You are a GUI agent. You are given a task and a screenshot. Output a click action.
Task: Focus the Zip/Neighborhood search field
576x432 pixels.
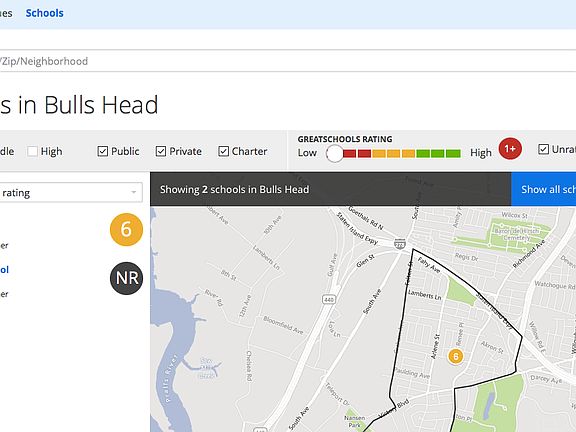click(288, 61)
